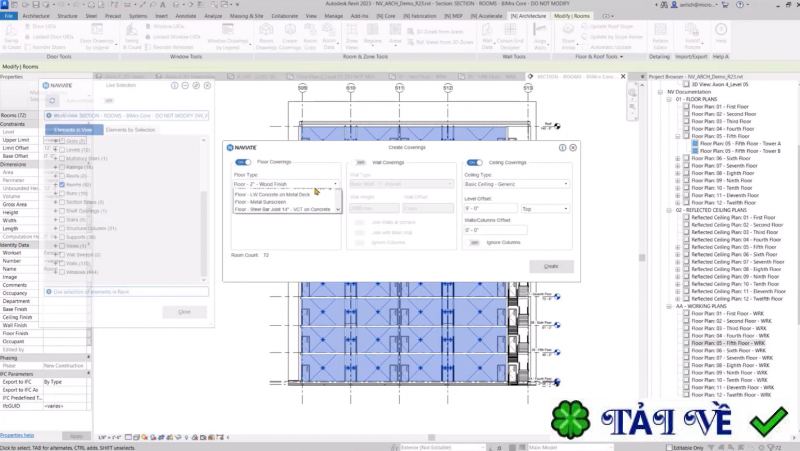Check the Levels checkbox in Live Selection
Image resolution: width=800 pixels, height=451 pixels.
[62, 150]
